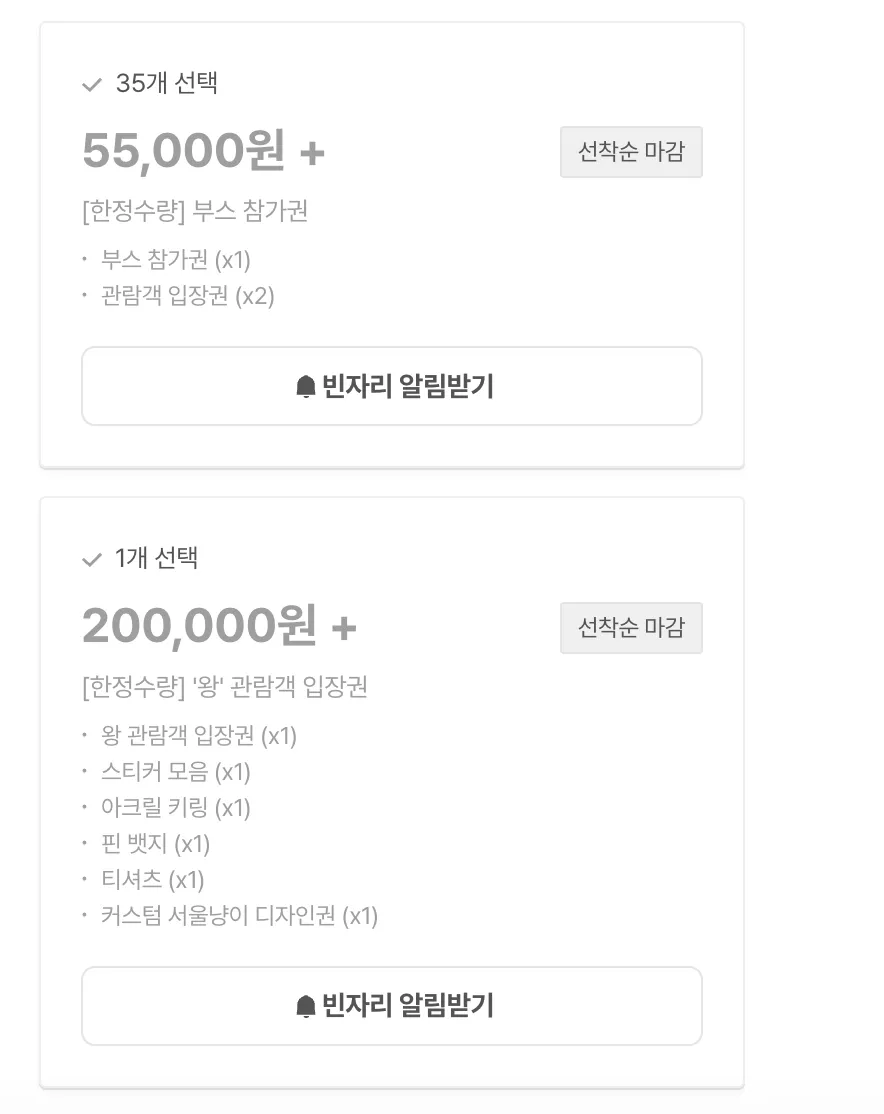Click the 관람객 입장권 (x2) list item
Viewport: 884px width, 1114px height.
coord(188,296)
